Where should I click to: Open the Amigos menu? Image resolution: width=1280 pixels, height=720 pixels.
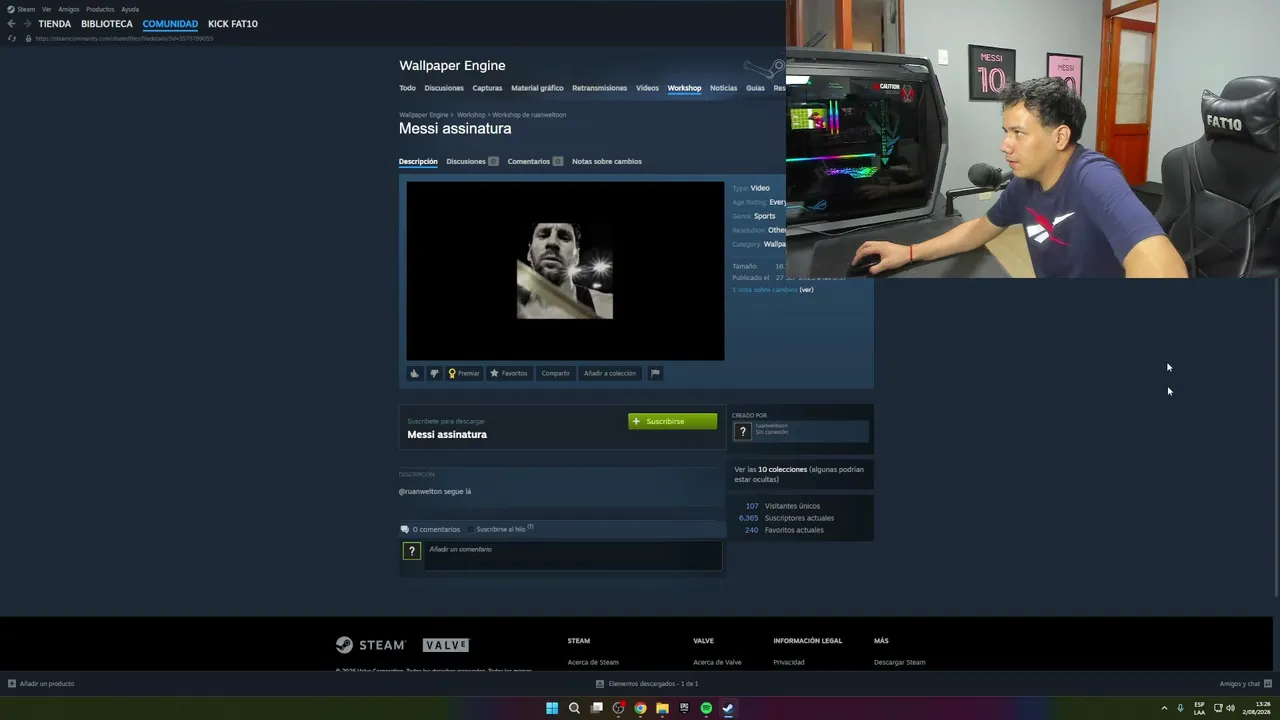[x=69, y=9]
